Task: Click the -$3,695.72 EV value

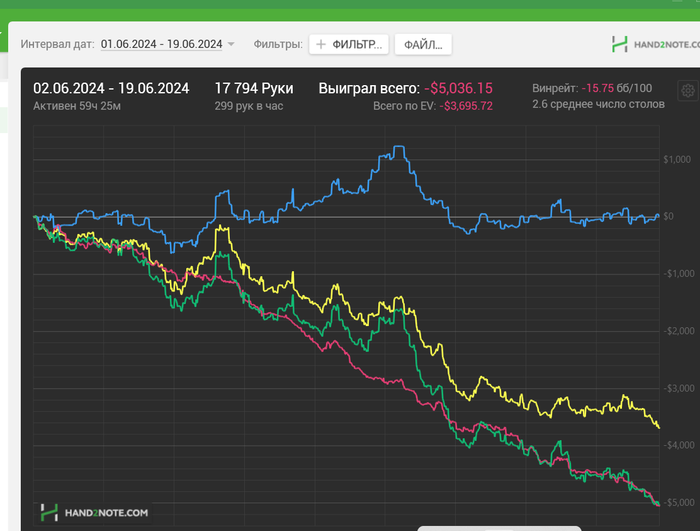Action: click(466, 106)
